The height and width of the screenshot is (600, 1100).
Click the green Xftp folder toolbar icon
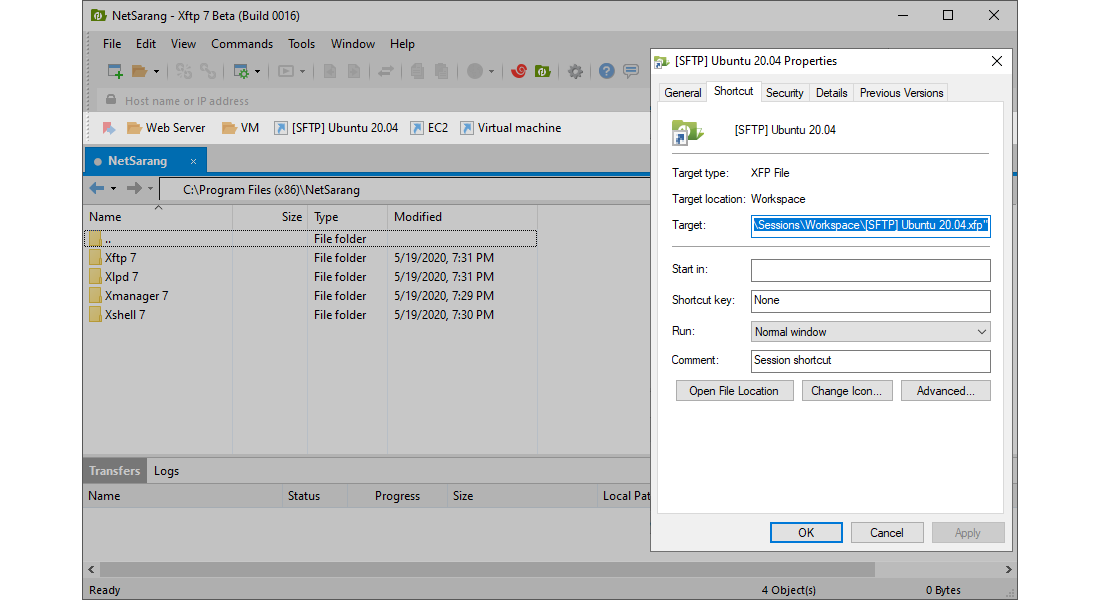[542, 71]
